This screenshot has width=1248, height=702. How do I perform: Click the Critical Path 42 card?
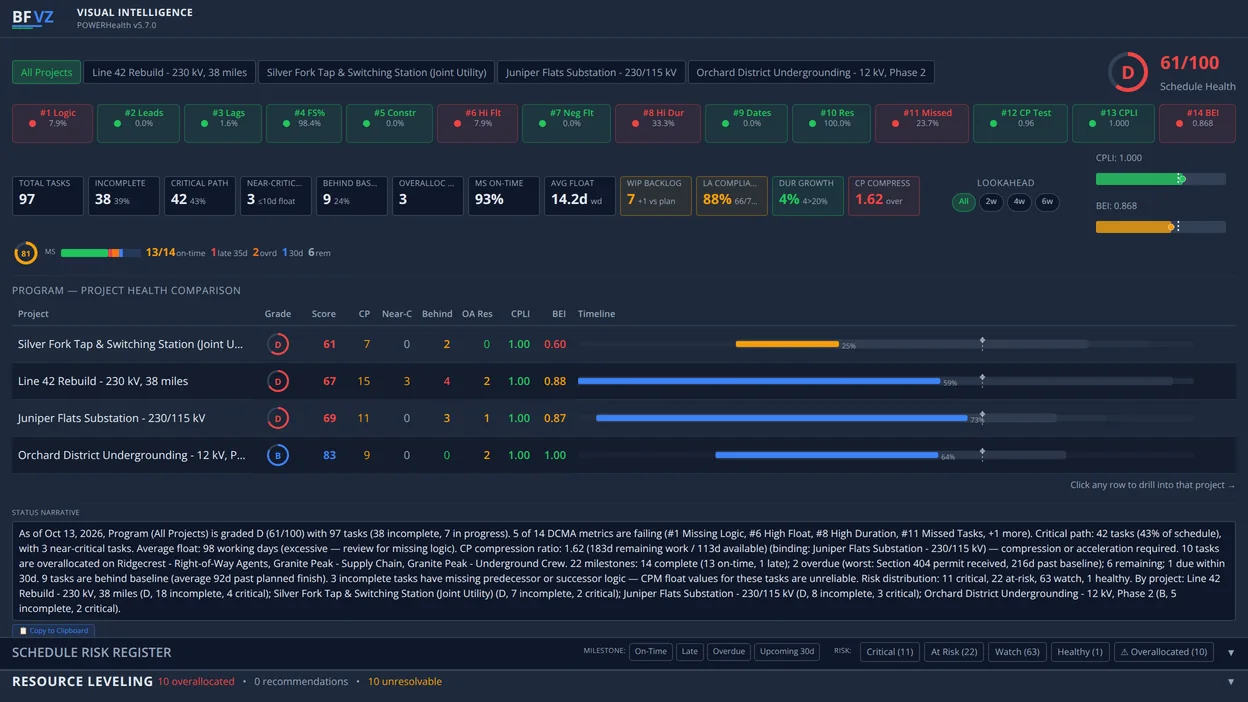click(199, 196)
